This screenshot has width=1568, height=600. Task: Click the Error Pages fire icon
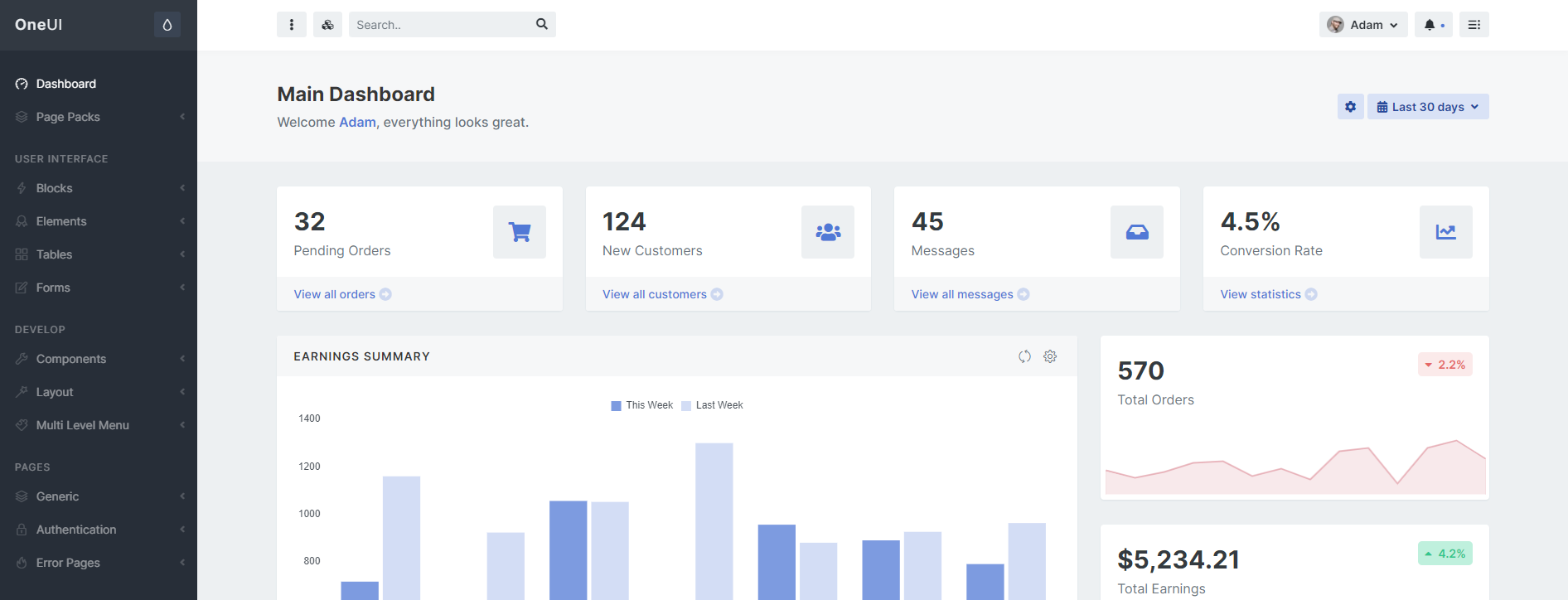[x=22, y=563]
